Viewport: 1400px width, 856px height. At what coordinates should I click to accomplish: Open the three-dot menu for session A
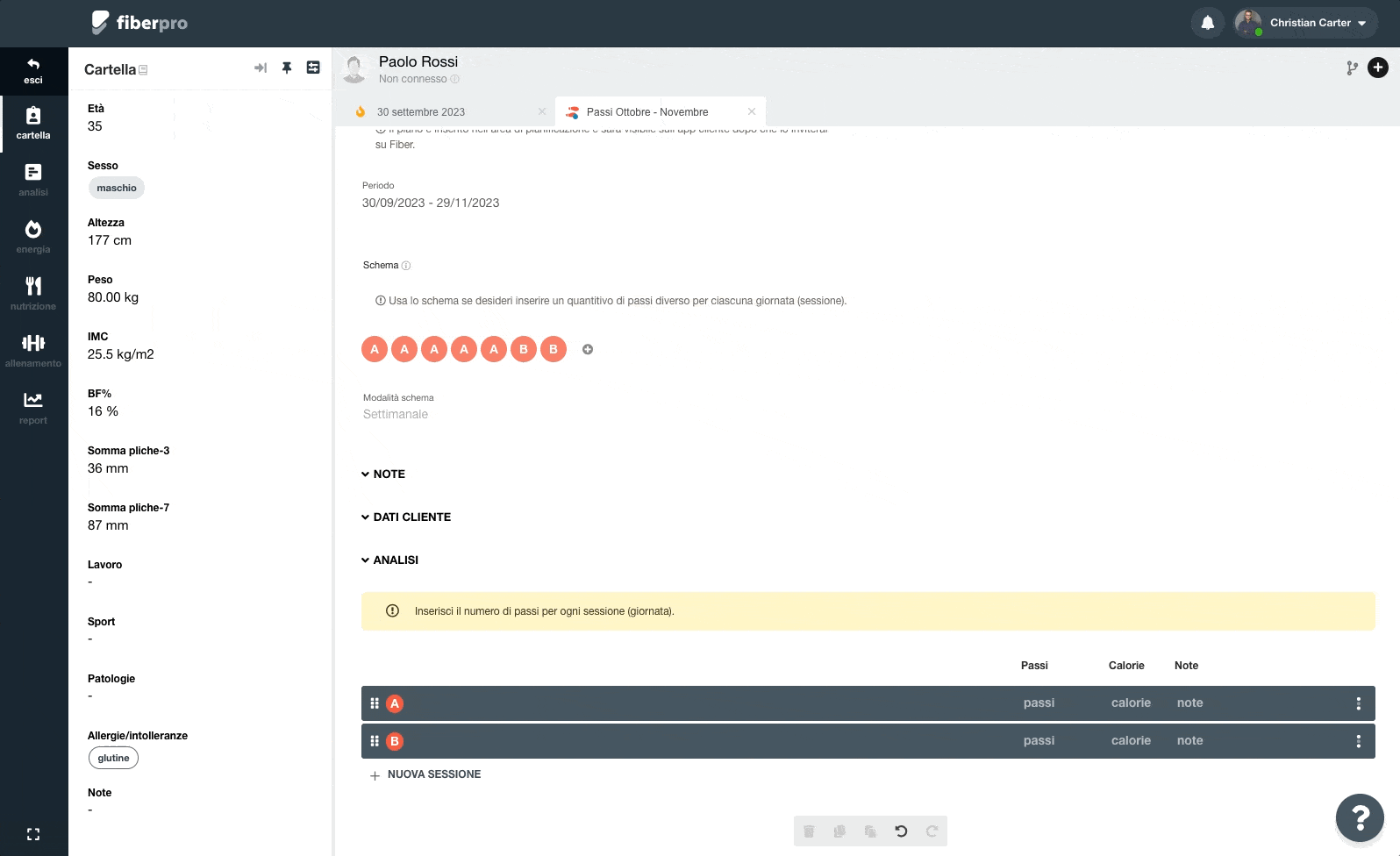coord(1359,703)
